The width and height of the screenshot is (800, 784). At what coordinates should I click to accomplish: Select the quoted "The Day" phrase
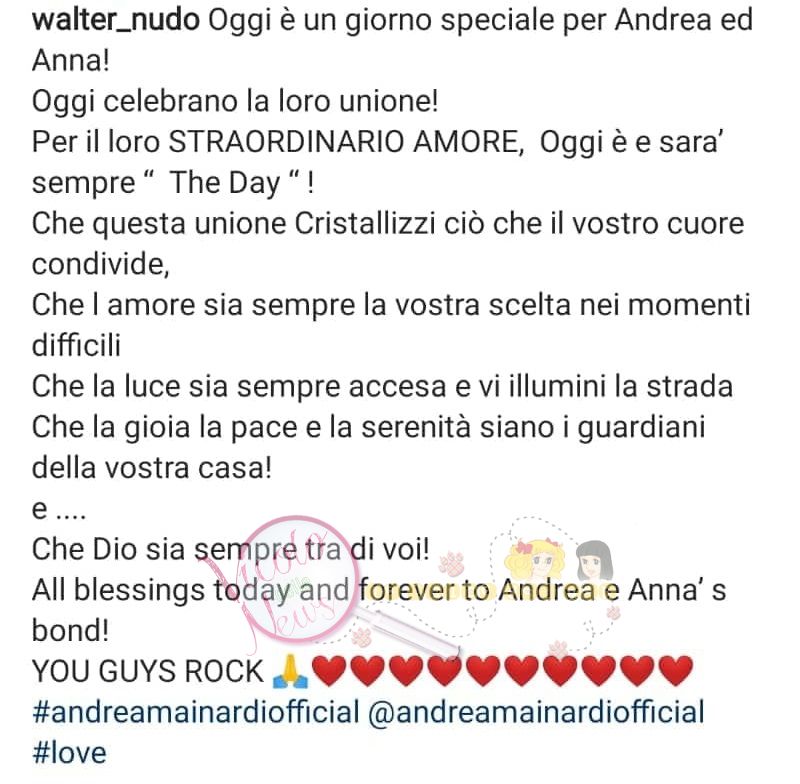coord(224,183)
